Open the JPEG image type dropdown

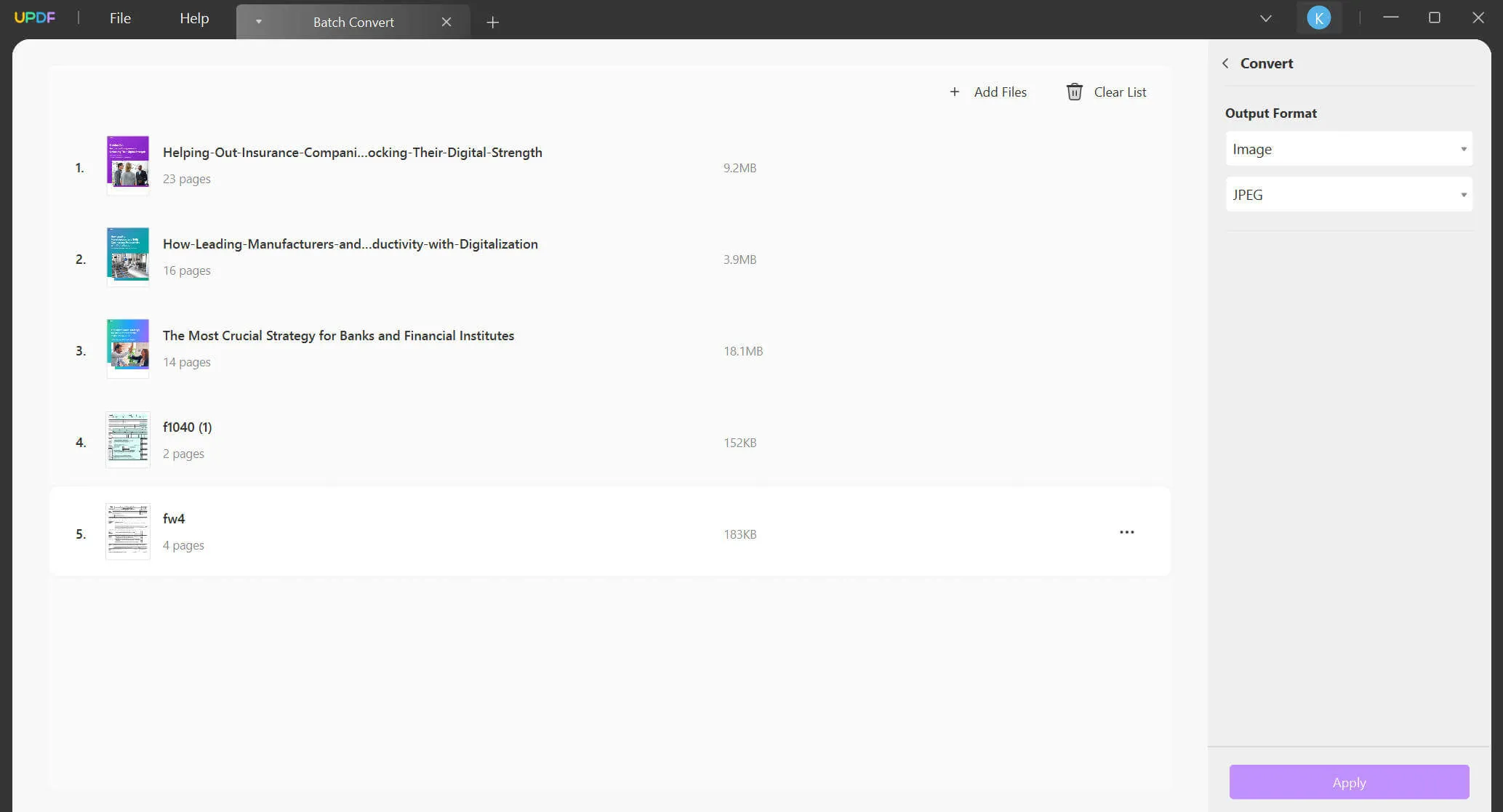(1349, 195)
